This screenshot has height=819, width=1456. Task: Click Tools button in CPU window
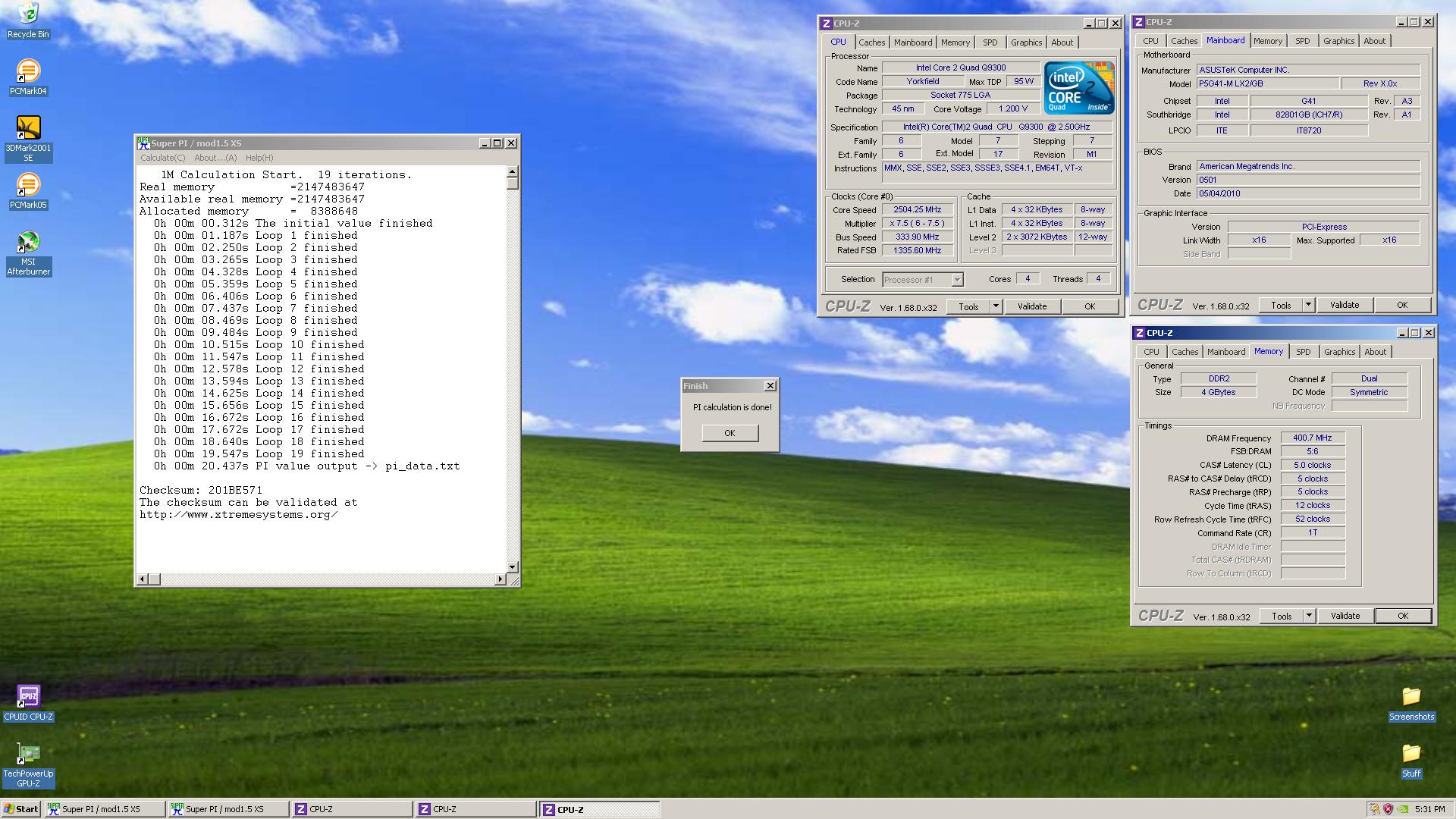pos(968,306)
